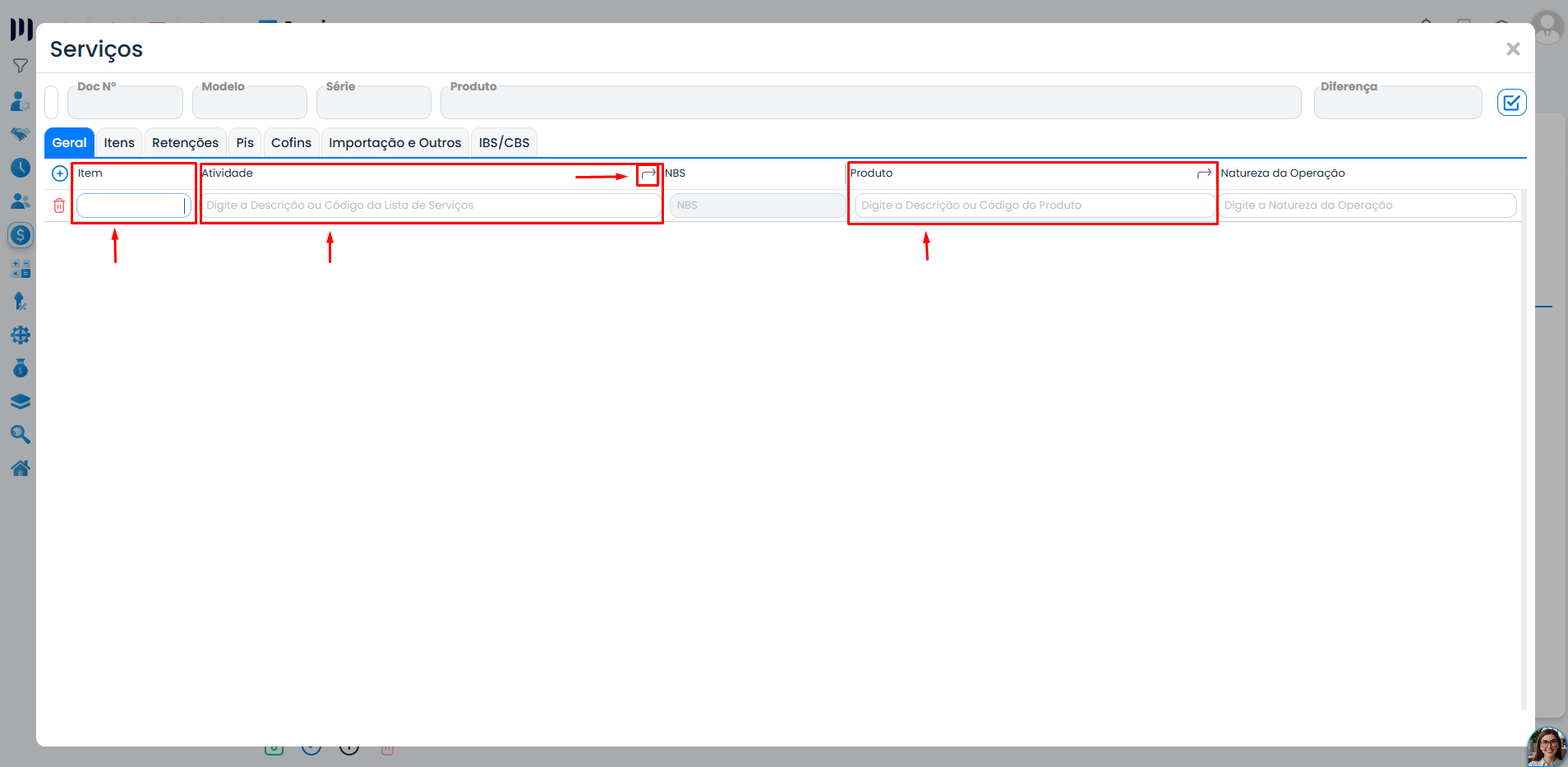Focus the Natureza da Operação field
Image resolution: width=1568 pixels, height=767 pixels.
1367,206
